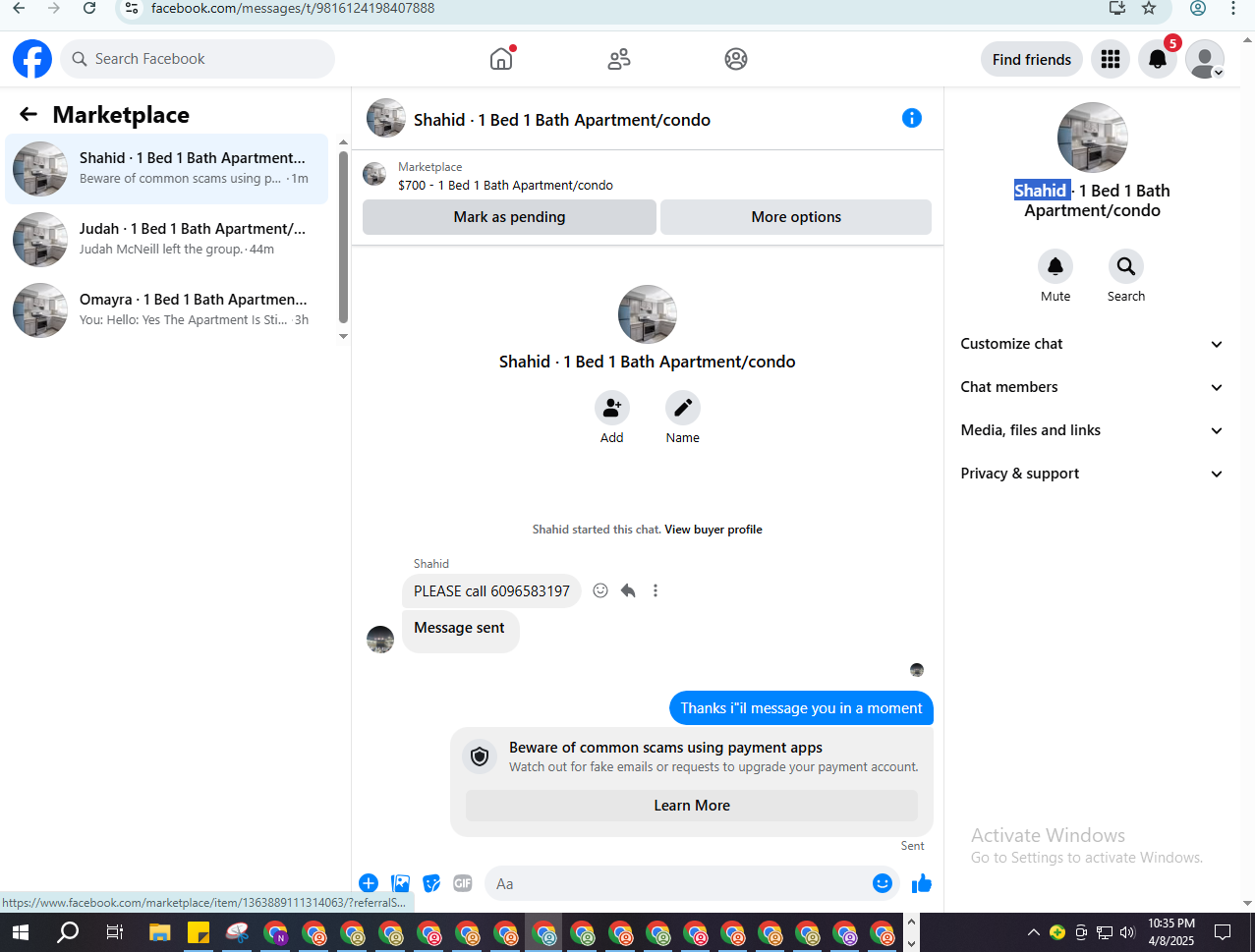Open more options for Shahid's message
The width and height of the screenshot is (1255, 952).
(x=656, y=590)
